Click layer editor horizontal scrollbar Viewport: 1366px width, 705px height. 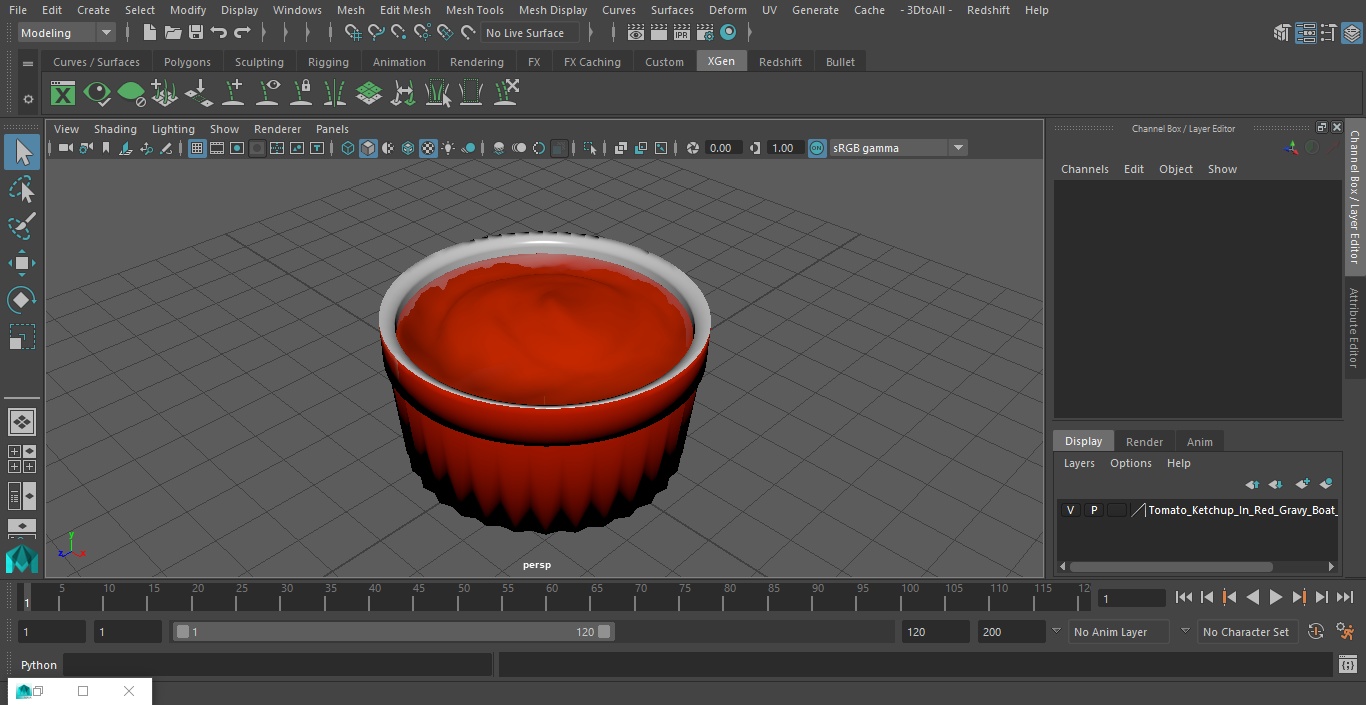pyautogui.click(x=1170, y=566)
